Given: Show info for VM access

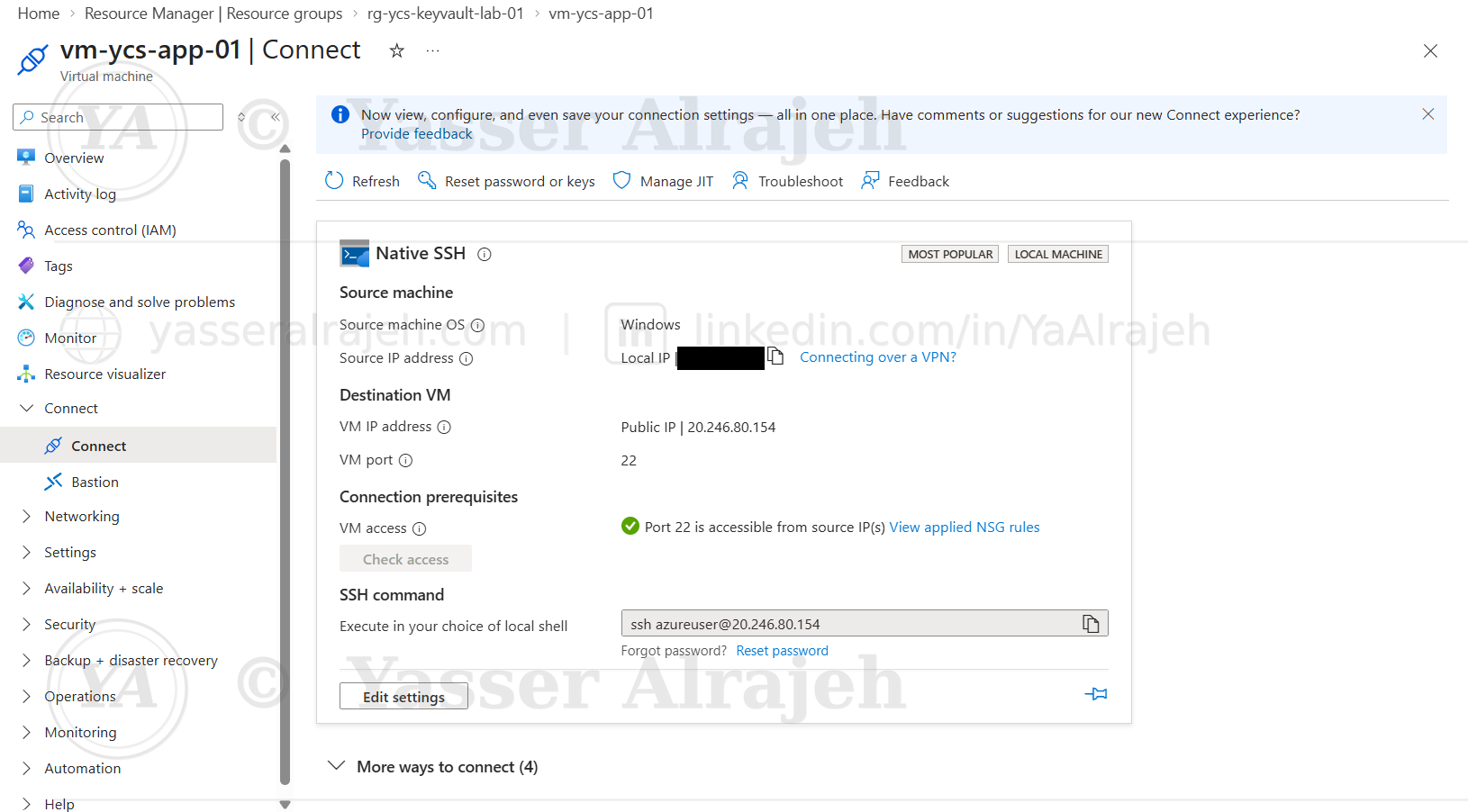Looking at the screenshot, I should click(x=420, y=529).
